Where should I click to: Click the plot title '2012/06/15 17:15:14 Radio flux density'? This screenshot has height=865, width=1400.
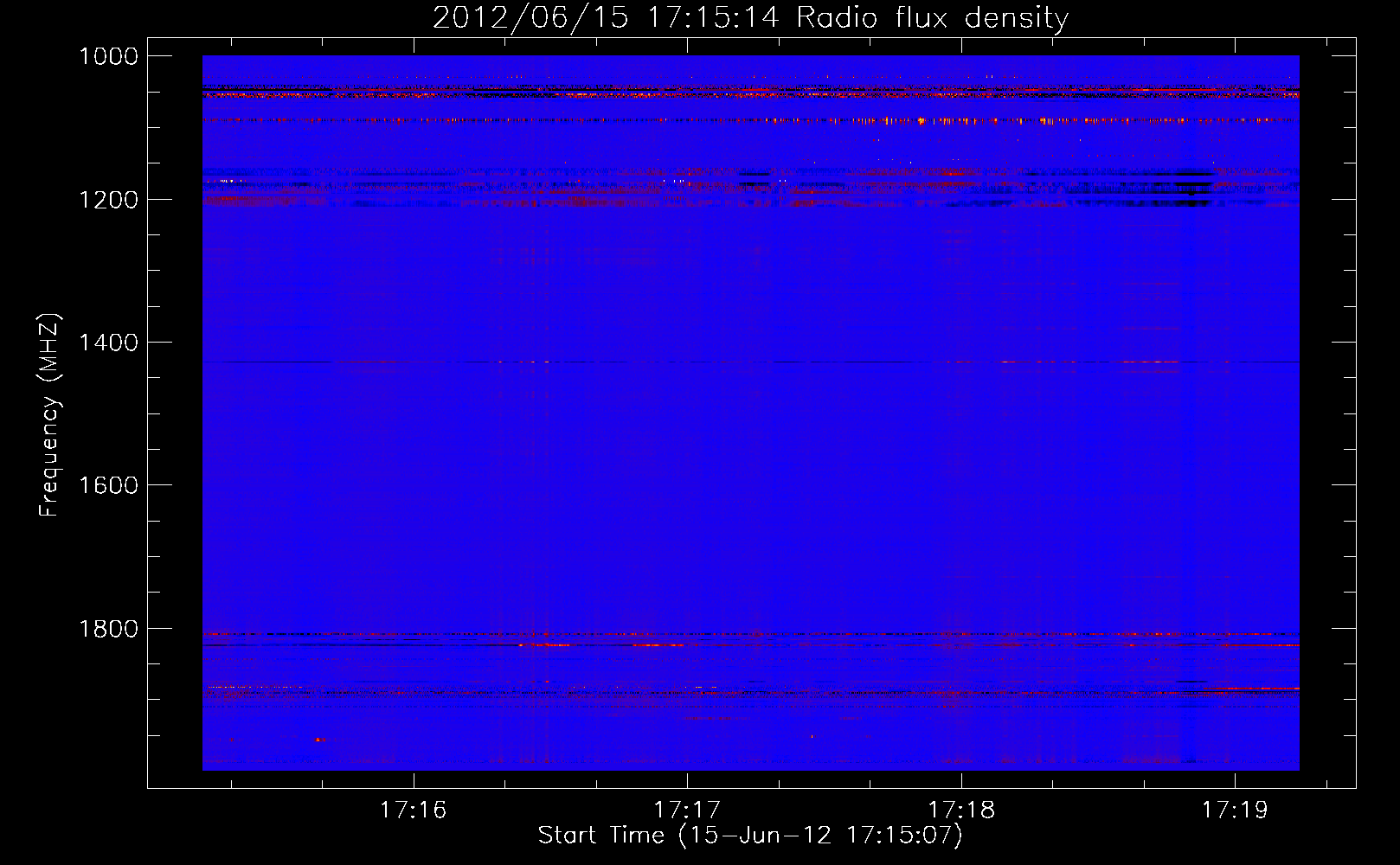[750, 18]
